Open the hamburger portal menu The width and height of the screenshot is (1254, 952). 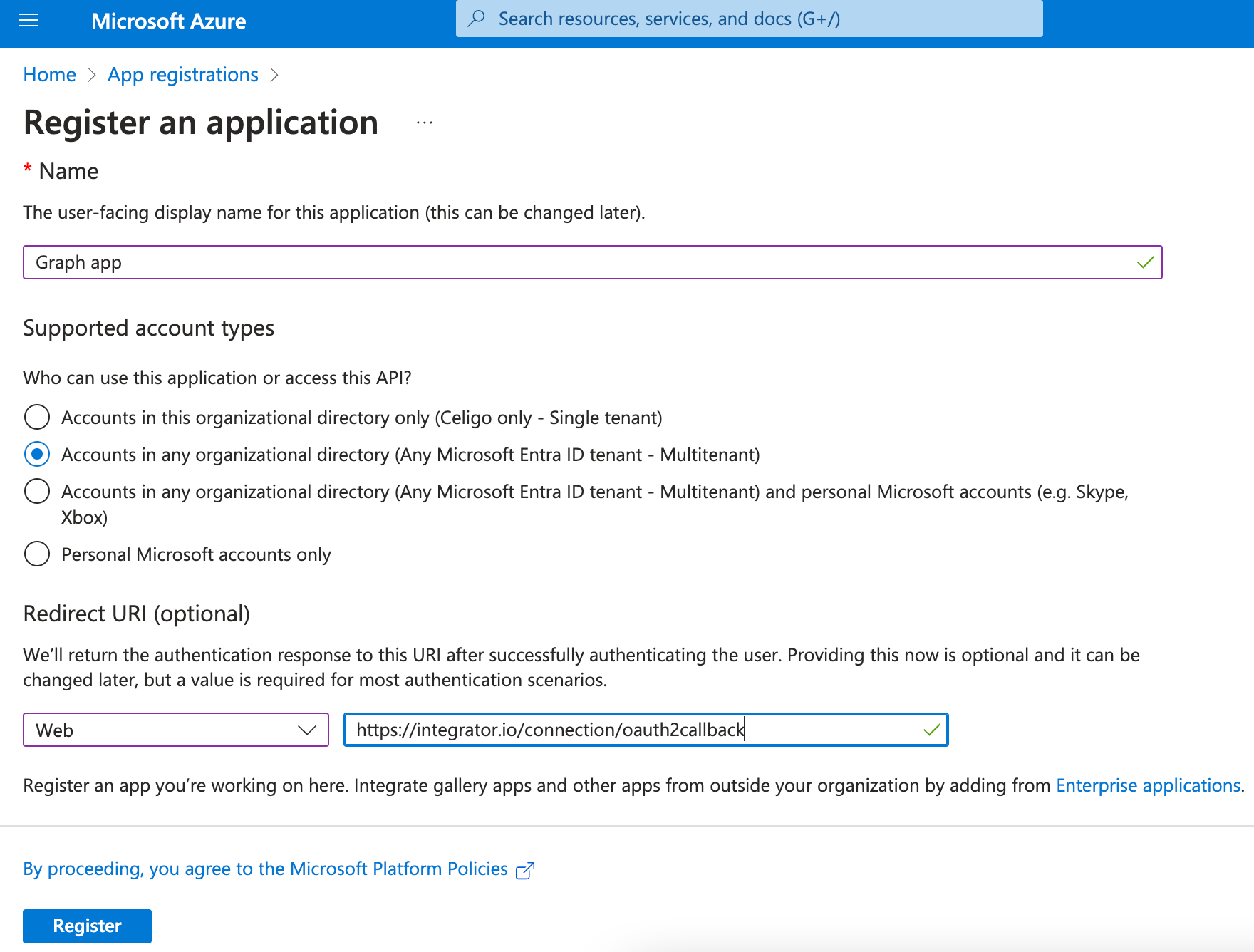click(28, 21)
